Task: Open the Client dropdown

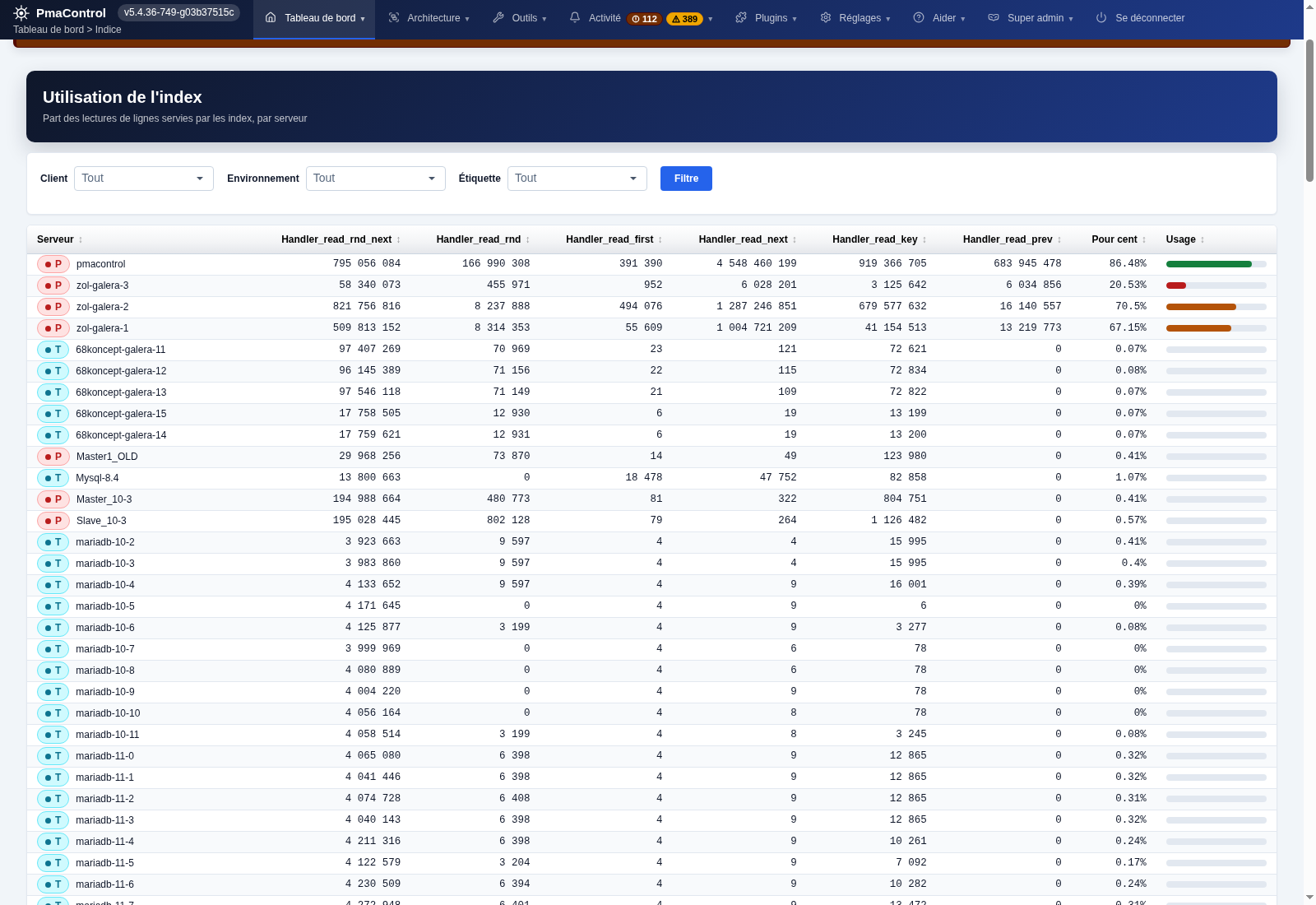Action: (144, 179)
